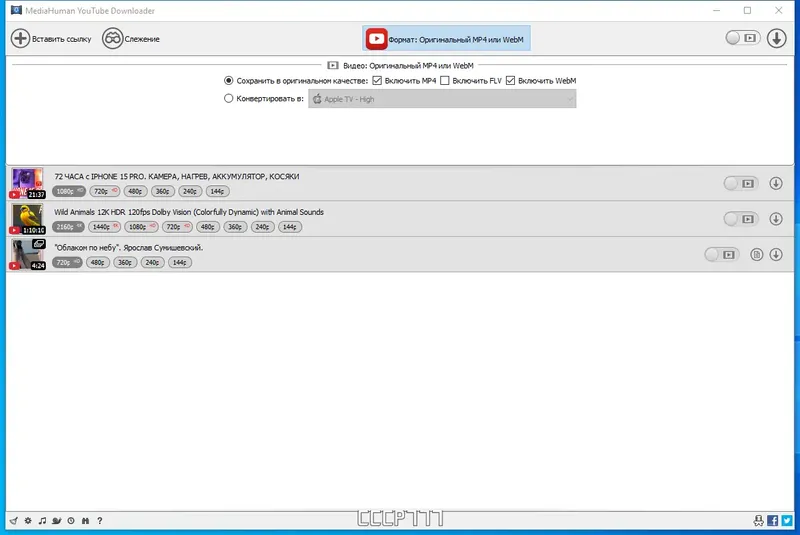Select 480p quality for Облаком по небу video
Viewport: 800px width, 535px height.
tap(97, 262)
